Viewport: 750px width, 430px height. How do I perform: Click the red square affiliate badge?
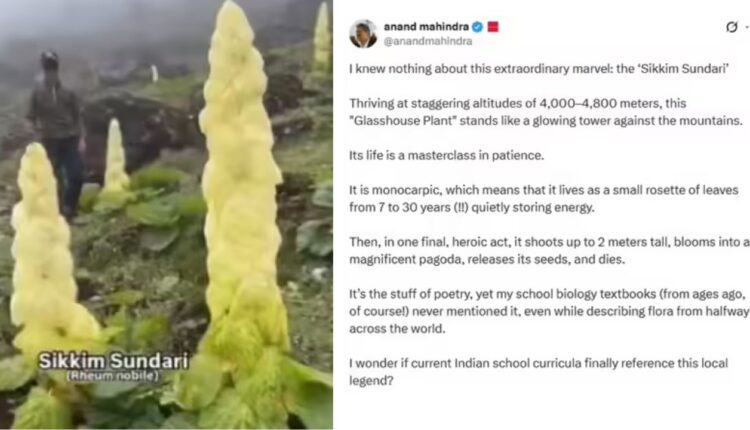coord(493,27)
